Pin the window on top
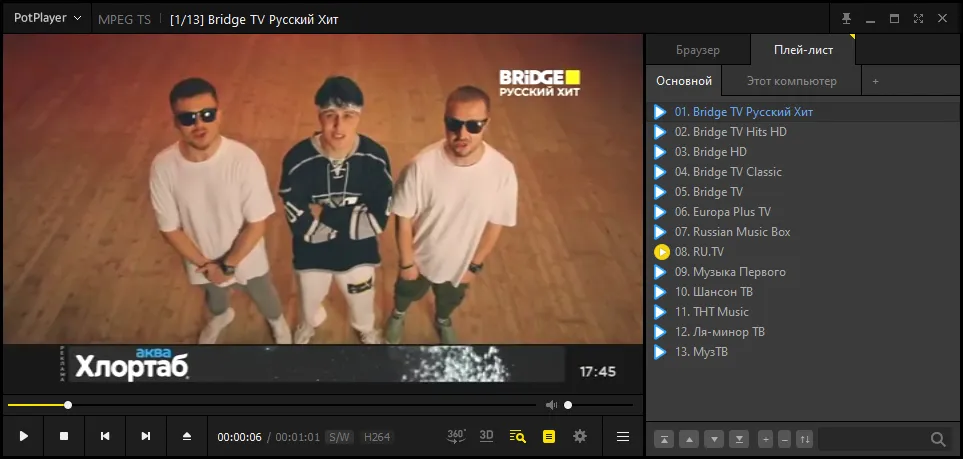Viewport: 963px width, 459px height. pos(846,18)
